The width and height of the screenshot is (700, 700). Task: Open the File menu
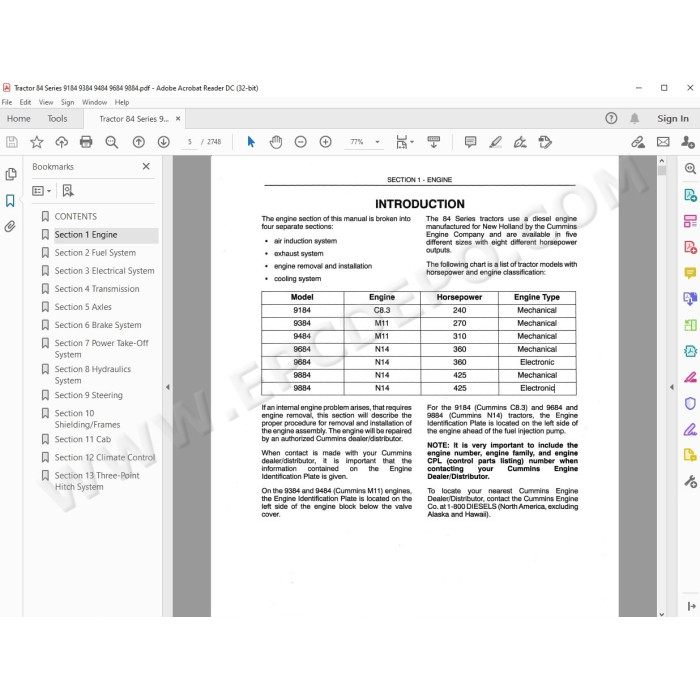(x=7, y=102)
